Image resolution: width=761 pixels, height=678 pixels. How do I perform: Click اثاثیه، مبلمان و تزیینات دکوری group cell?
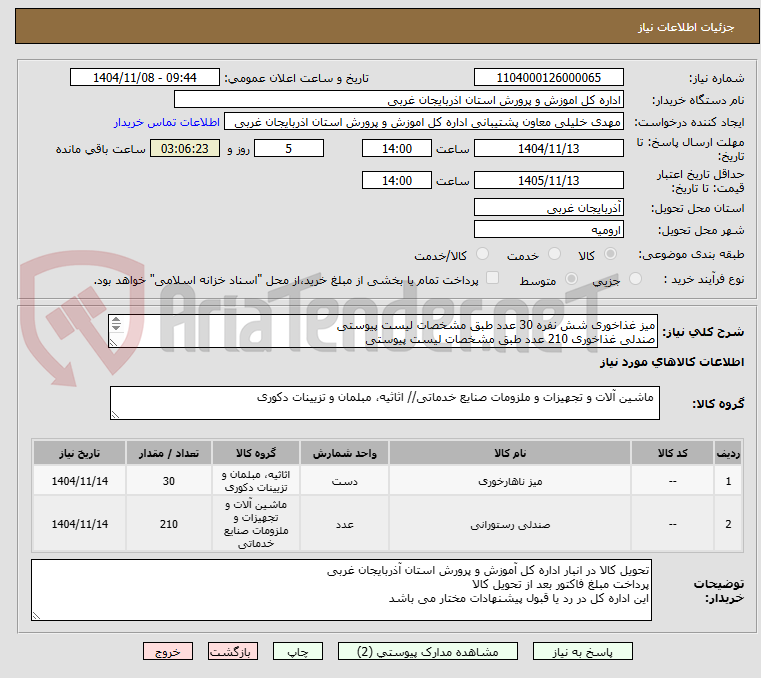pyautogui.click(x=256, y=481)
